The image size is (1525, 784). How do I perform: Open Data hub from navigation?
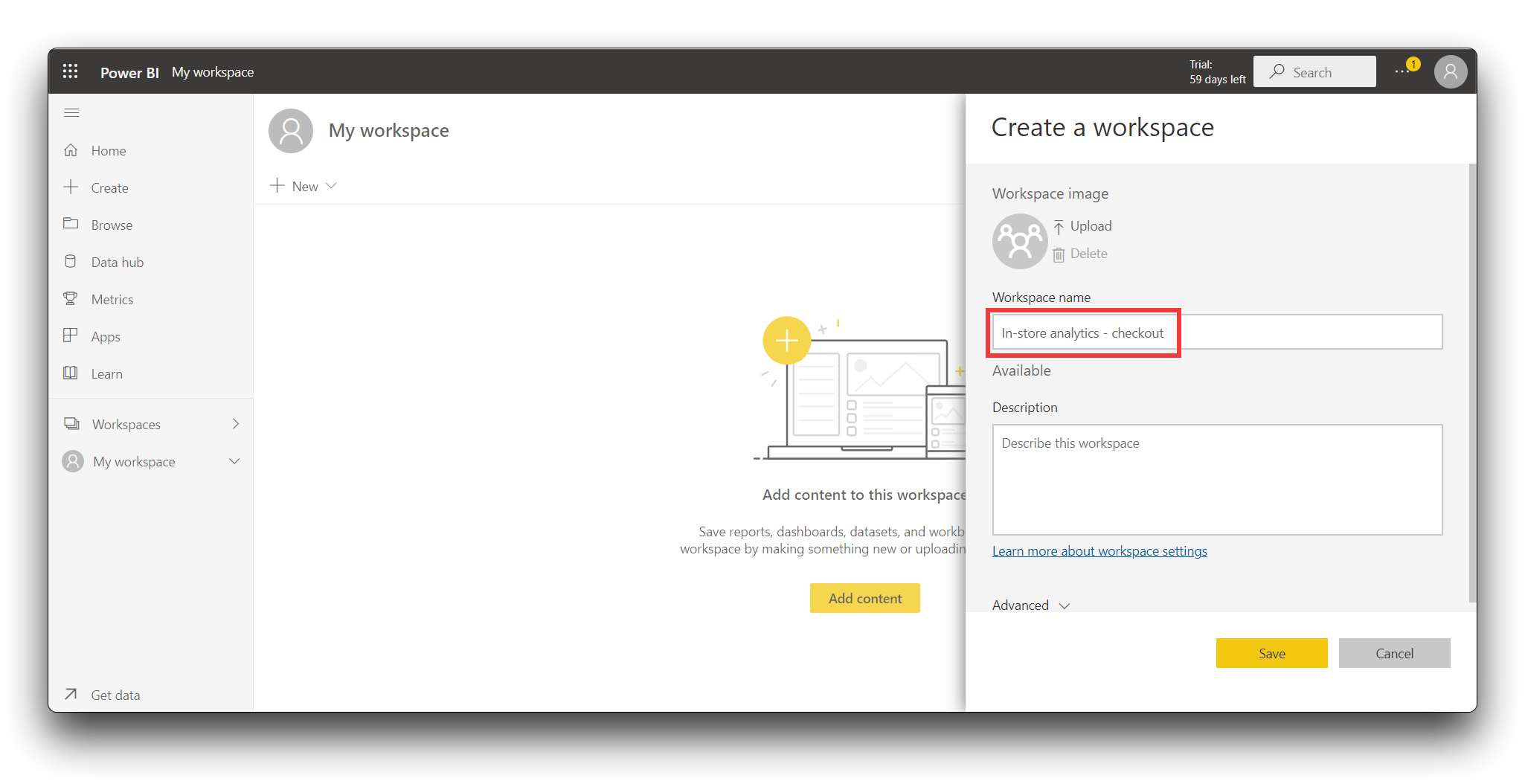pos(118,262)
